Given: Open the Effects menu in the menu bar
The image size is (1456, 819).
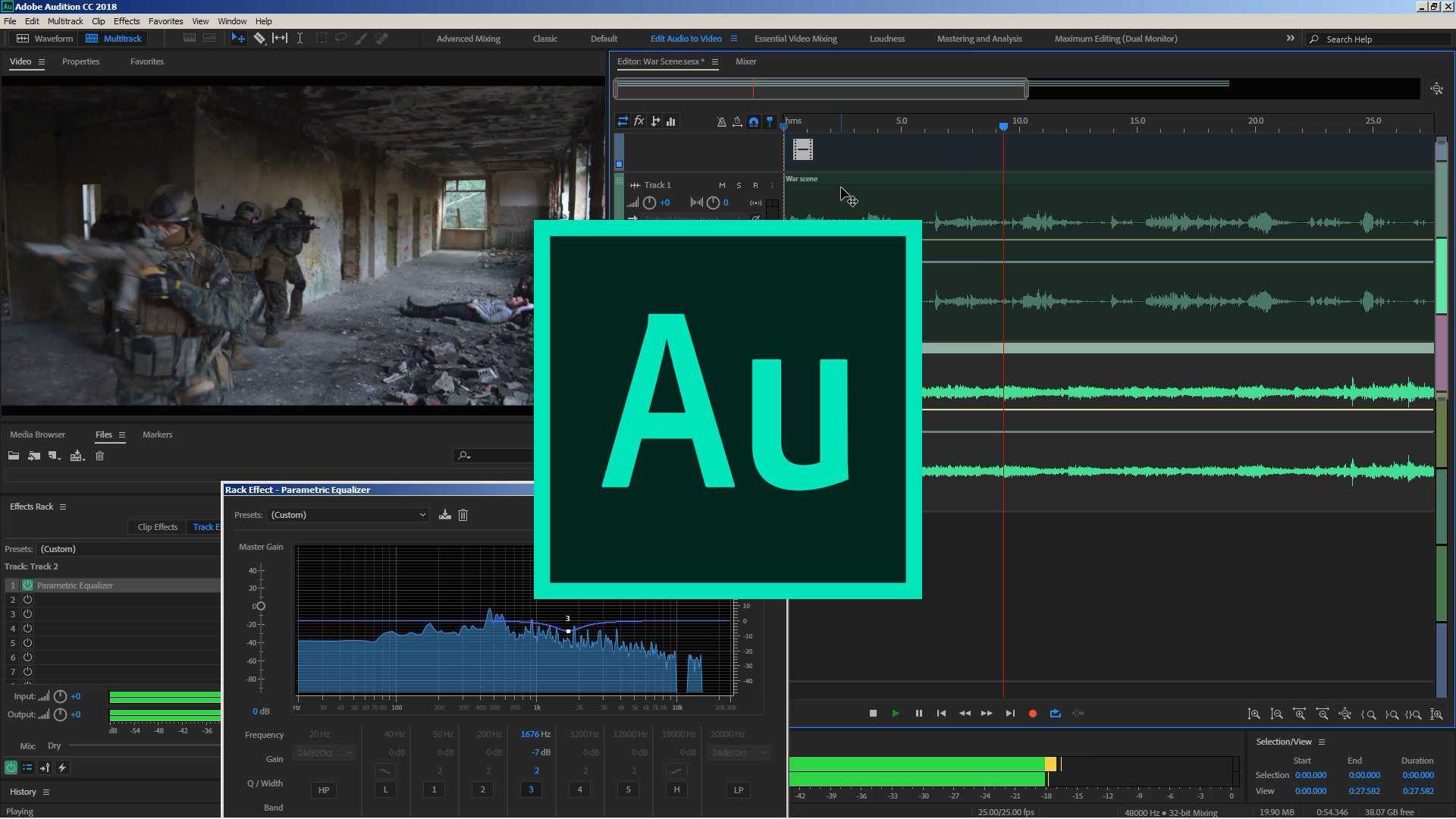Looking at the screenshot, I should pyautogui.click(x=127, y=21).
